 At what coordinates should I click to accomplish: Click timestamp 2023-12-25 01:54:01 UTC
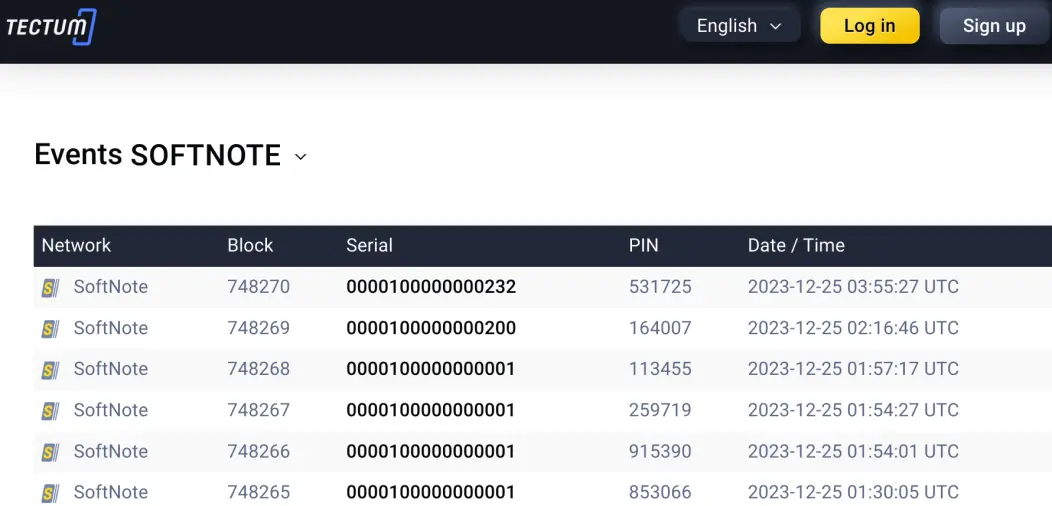pos(853,451)
